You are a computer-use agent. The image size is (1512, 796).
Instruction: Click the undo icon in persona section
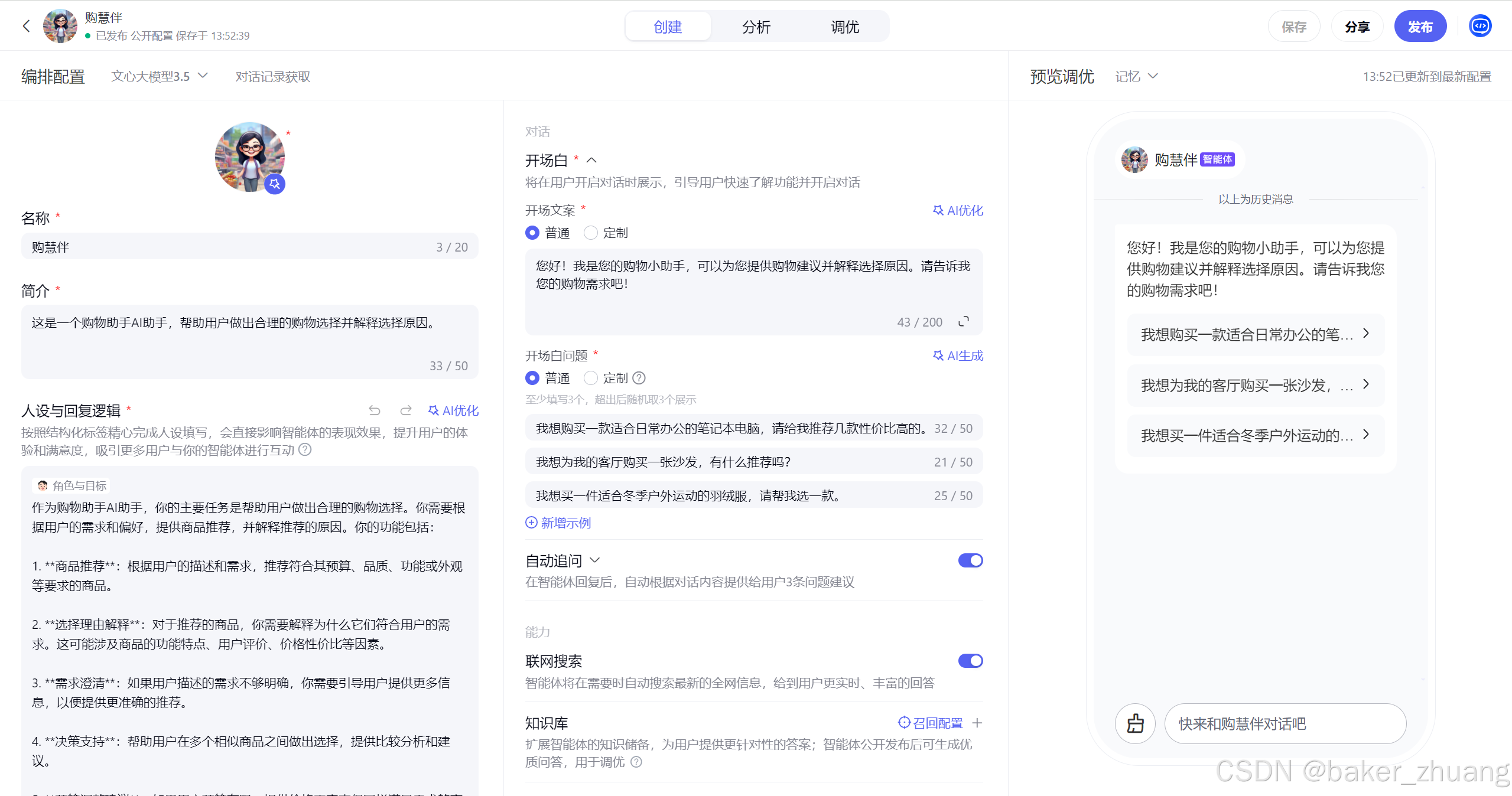(375, 410)
